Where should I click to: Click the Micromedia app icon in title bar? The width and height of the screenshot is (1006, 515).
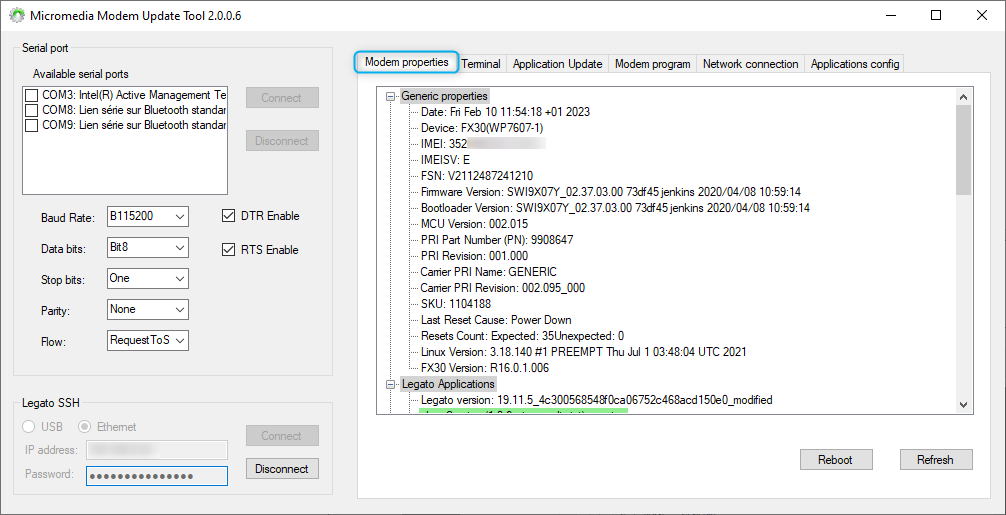tap(17, 16)
